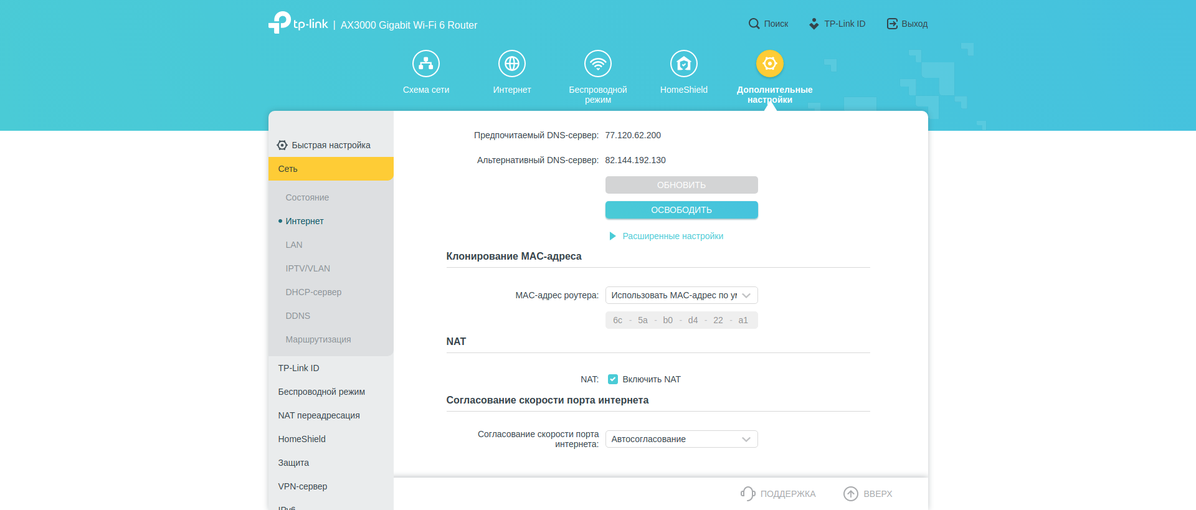This screenshot has width=1196, height=510.
Task: Open the Wireless mode Wi-Fi icon
Action: pos(598,63)
